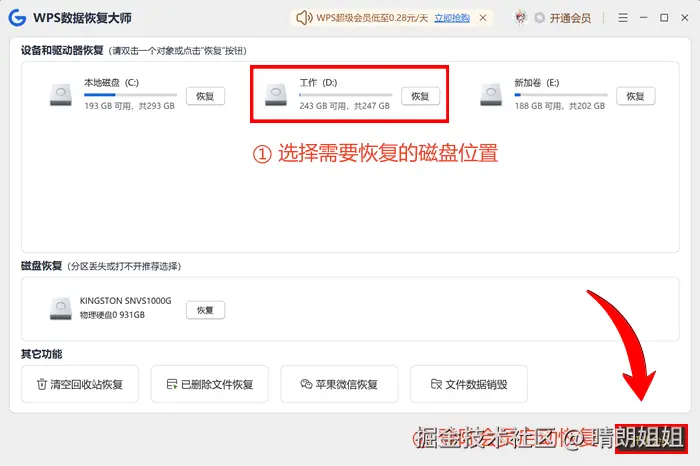The height and width of the screenshot is (466, 700).
Task: Click the speaker announcement icon in banner
Action: coord(304,18)
